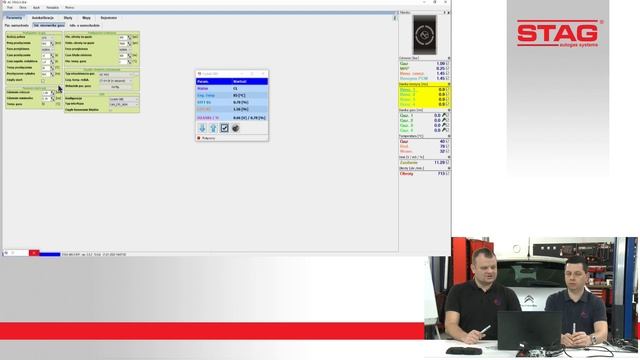Toggle the Gaz pressure reading checkbox
Viewport: 640px width, 360px height.
pyautogui.click(x=448, y=64)
